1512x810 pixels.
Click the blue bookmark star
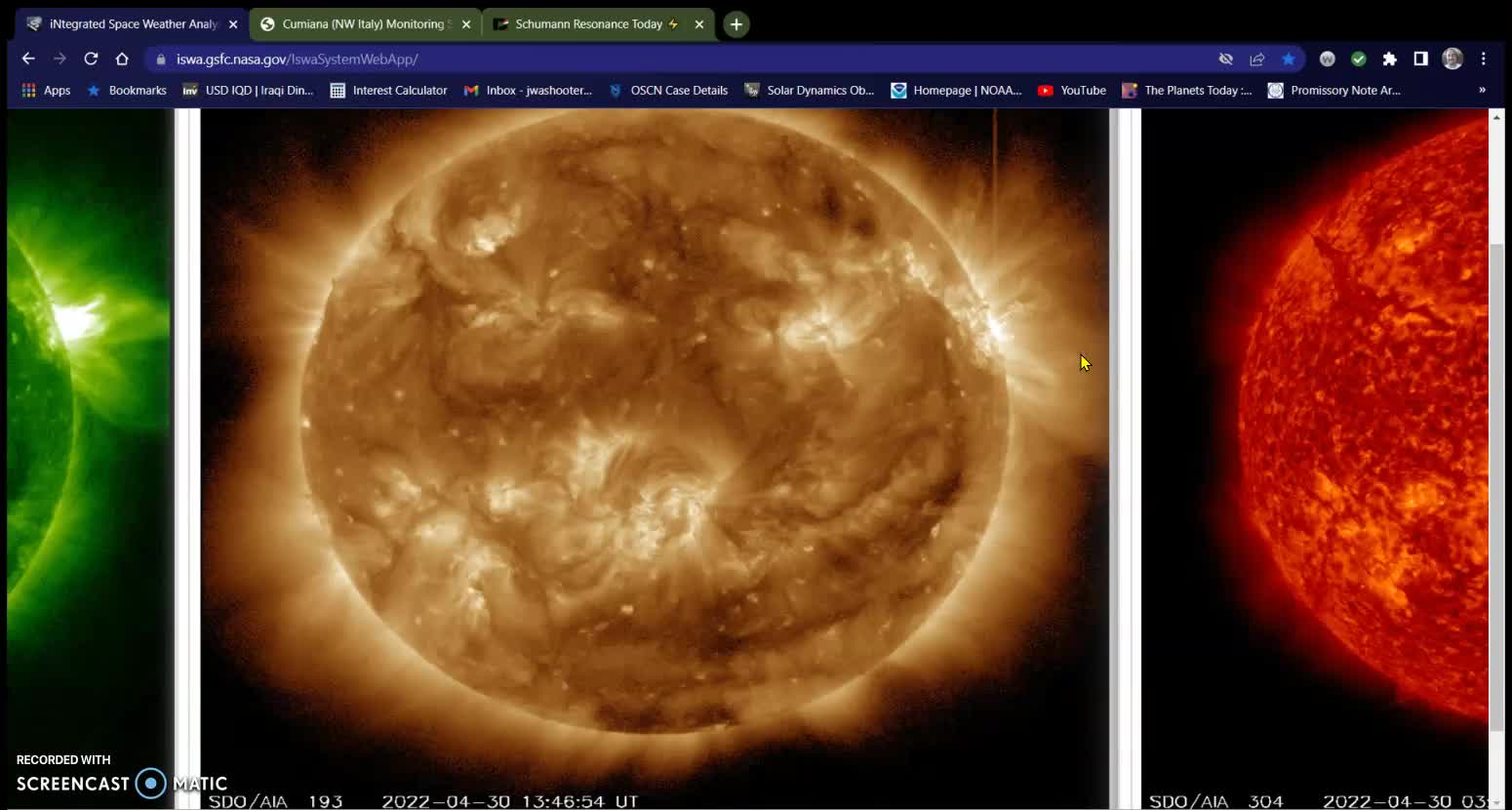[1289, 60]
